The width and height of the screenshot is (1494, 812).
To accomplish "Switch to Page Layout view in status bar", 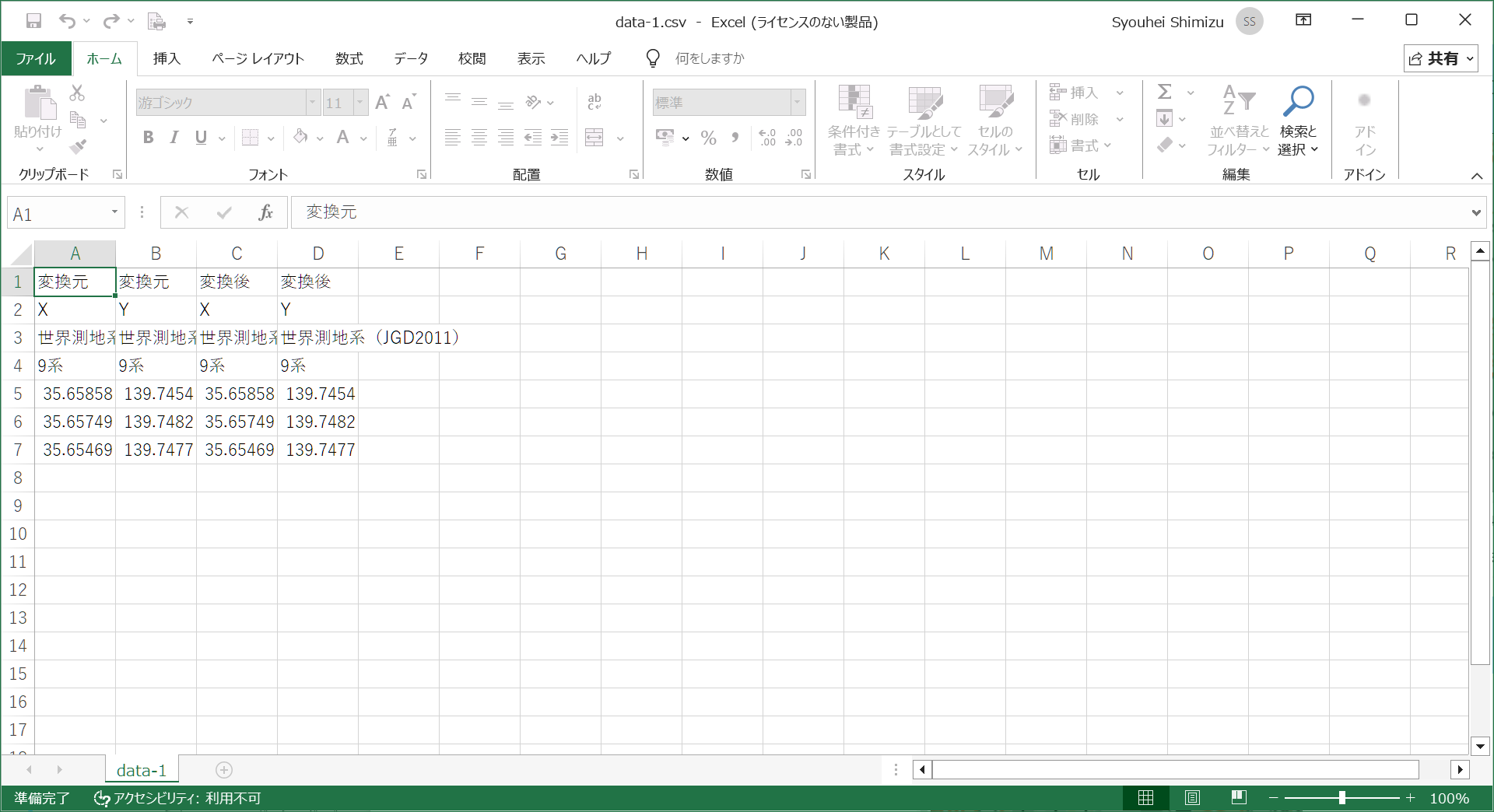I will point(1192,798).
